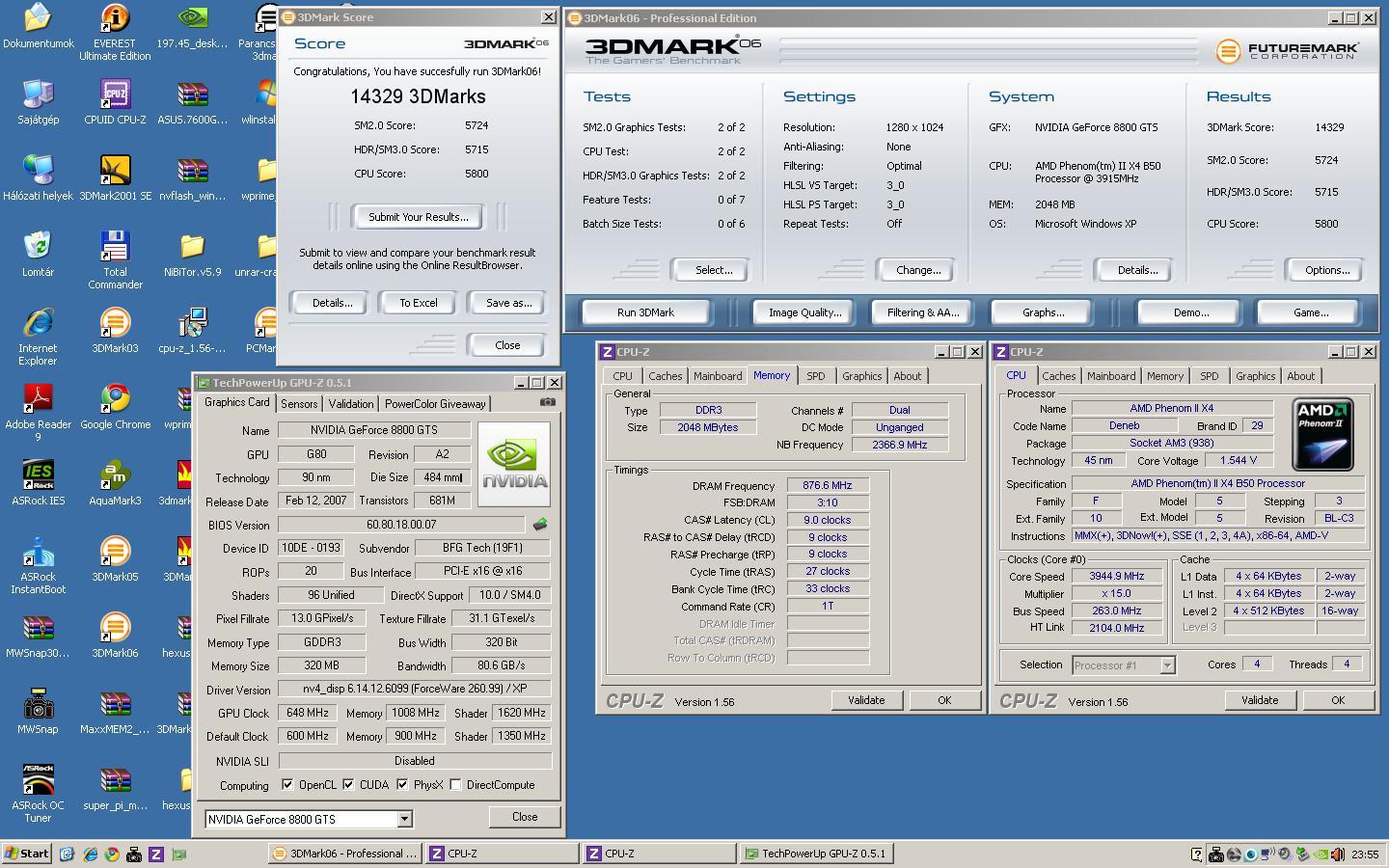Screen dimensions: 1389x868
Task: Open the Dokumentumok folder icon
Action: click(38, 26)
